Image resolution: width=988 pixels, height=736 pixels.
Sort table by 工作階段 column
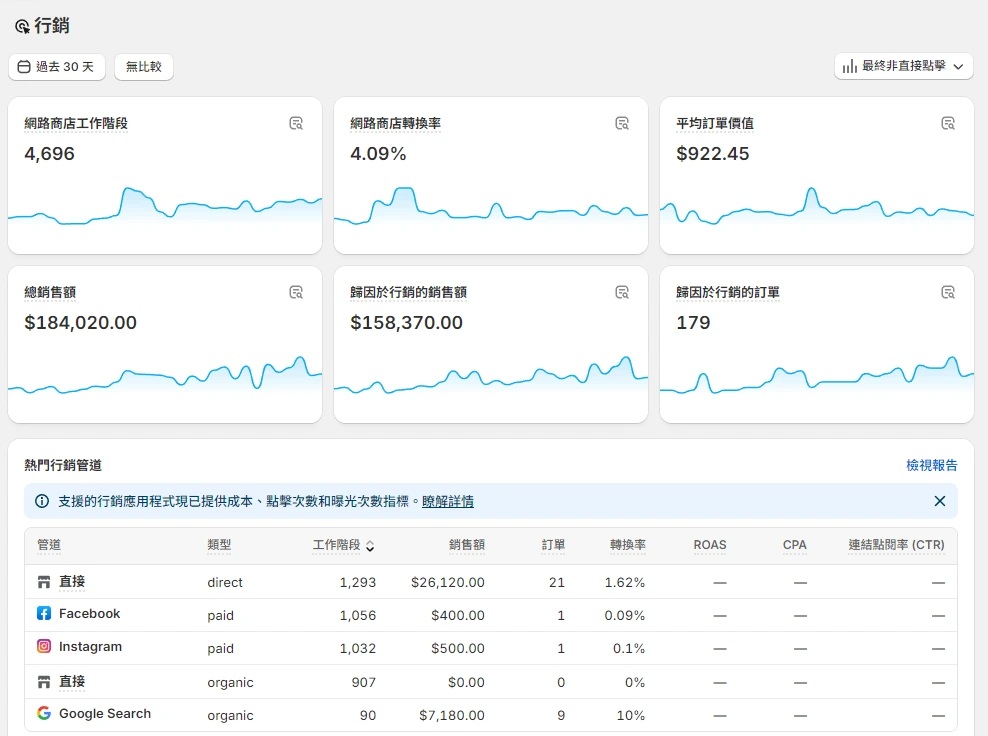coord(343,545)
